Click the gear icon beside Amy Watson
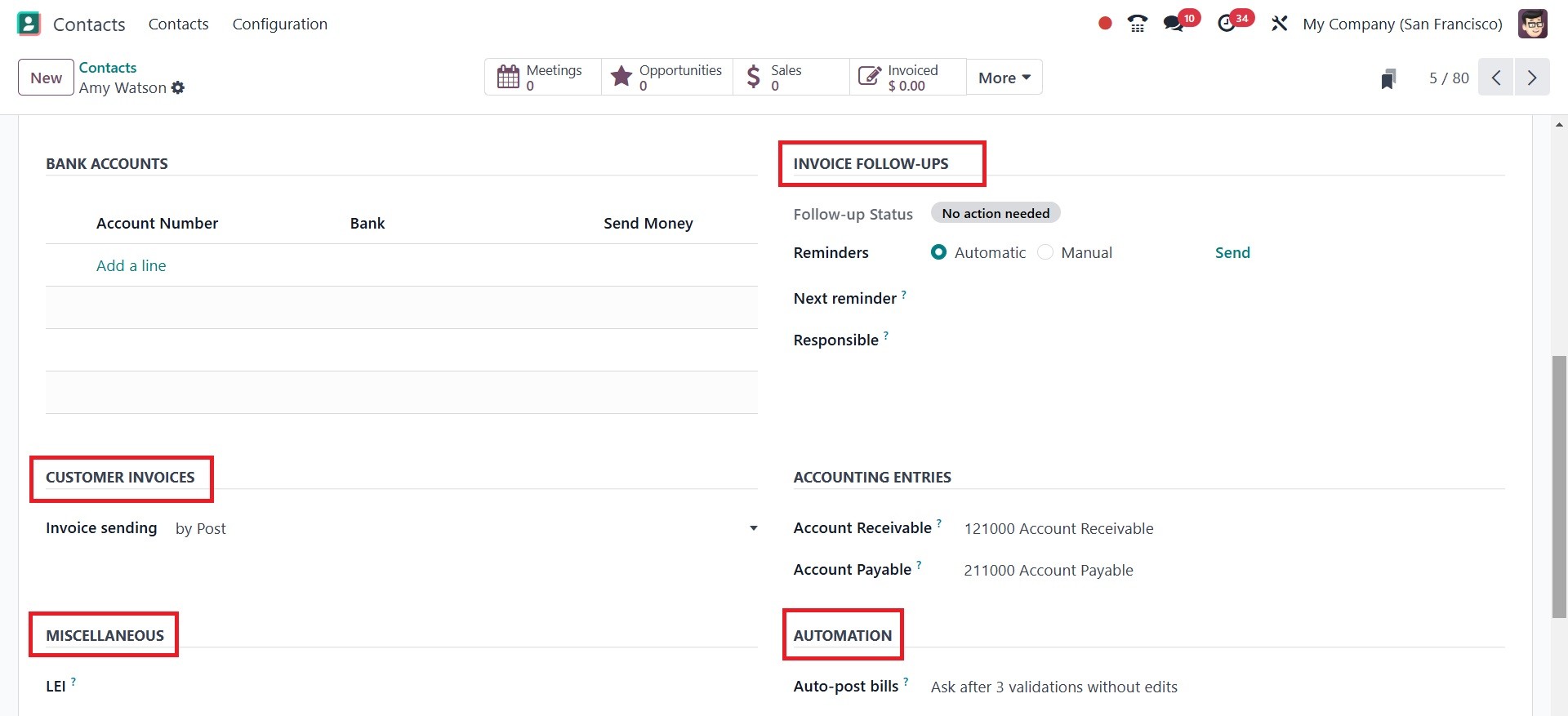 click(178, 87)
